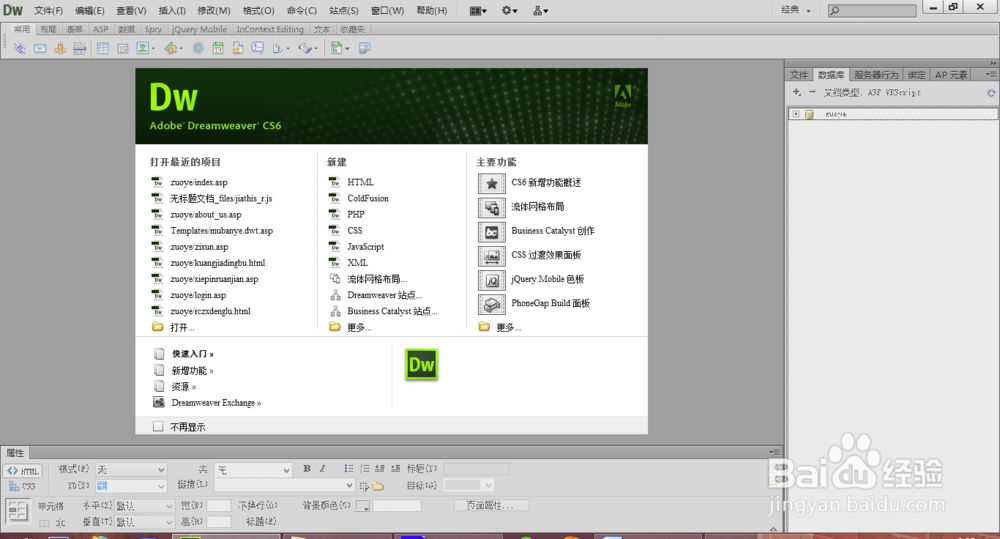Open the 快速入门 link

click(193, 354)
